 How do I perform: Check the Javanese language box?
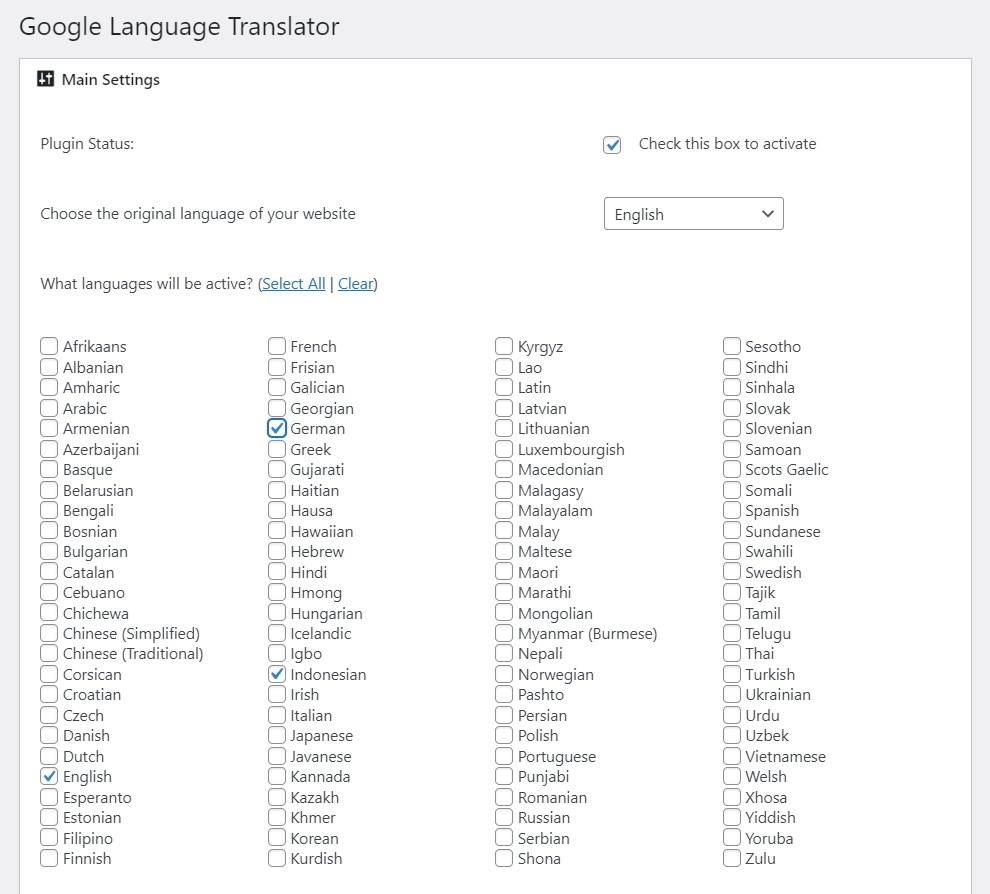tap(277, 756)
